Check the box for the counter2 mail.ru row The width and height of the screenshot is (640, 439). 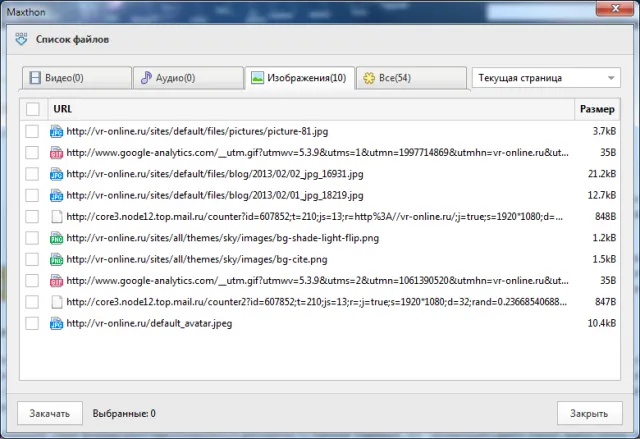[x=32, y=302]
